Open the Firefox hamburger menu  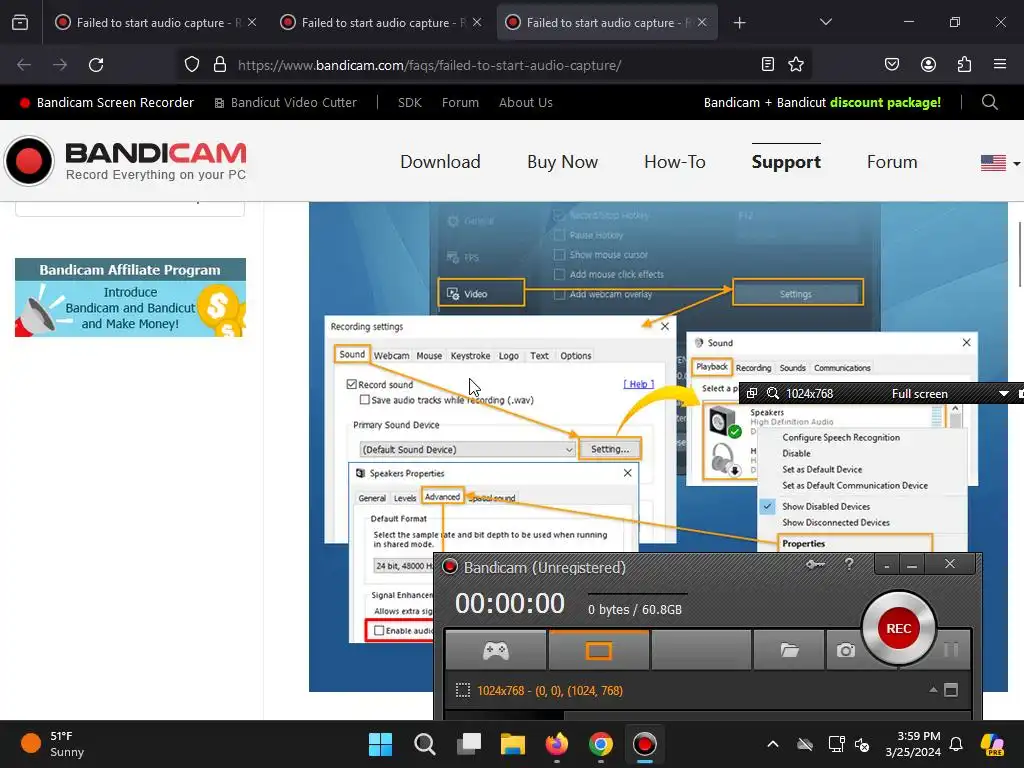pyautogui.click(x=1000, y=64)
